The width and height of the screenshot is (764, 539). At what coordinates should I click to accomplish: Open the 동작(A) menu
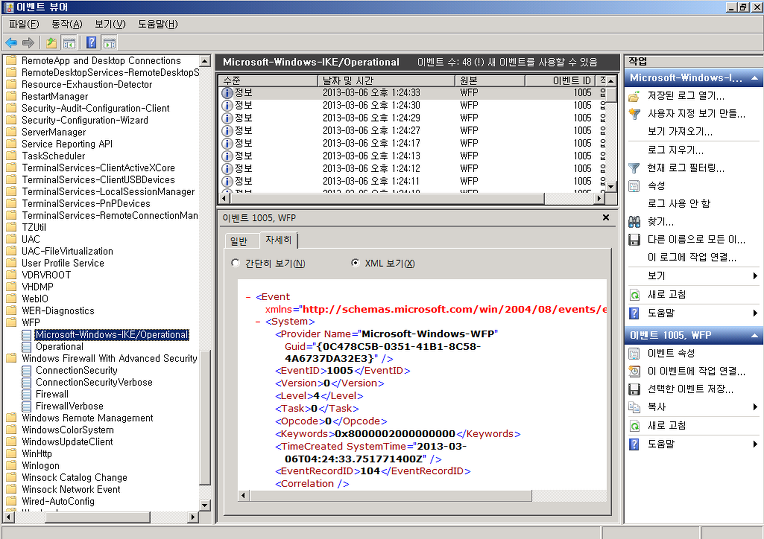pos(67,24)
